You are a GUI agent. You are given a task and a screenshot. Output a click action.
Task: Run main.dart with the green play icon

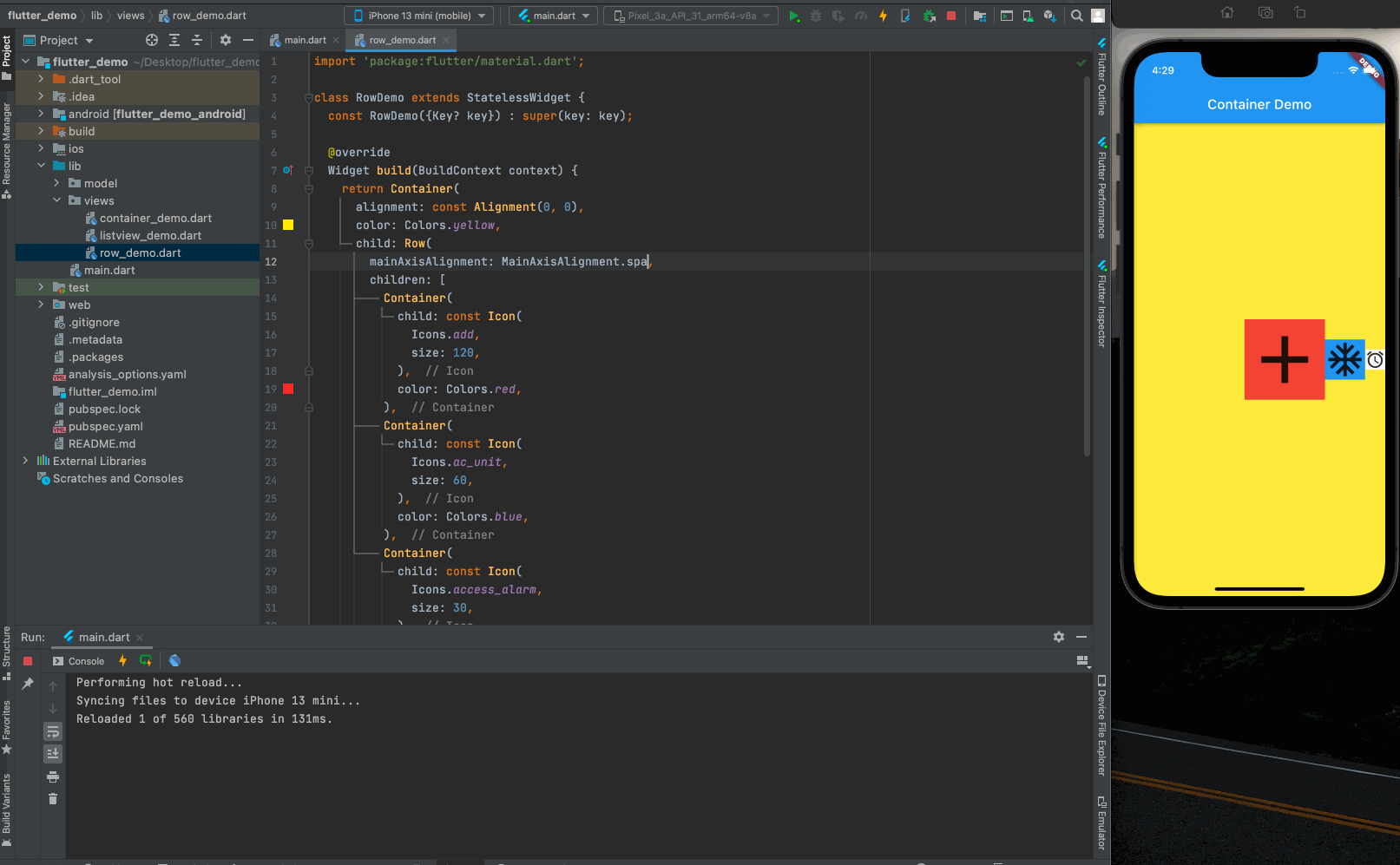click(793, 16)
